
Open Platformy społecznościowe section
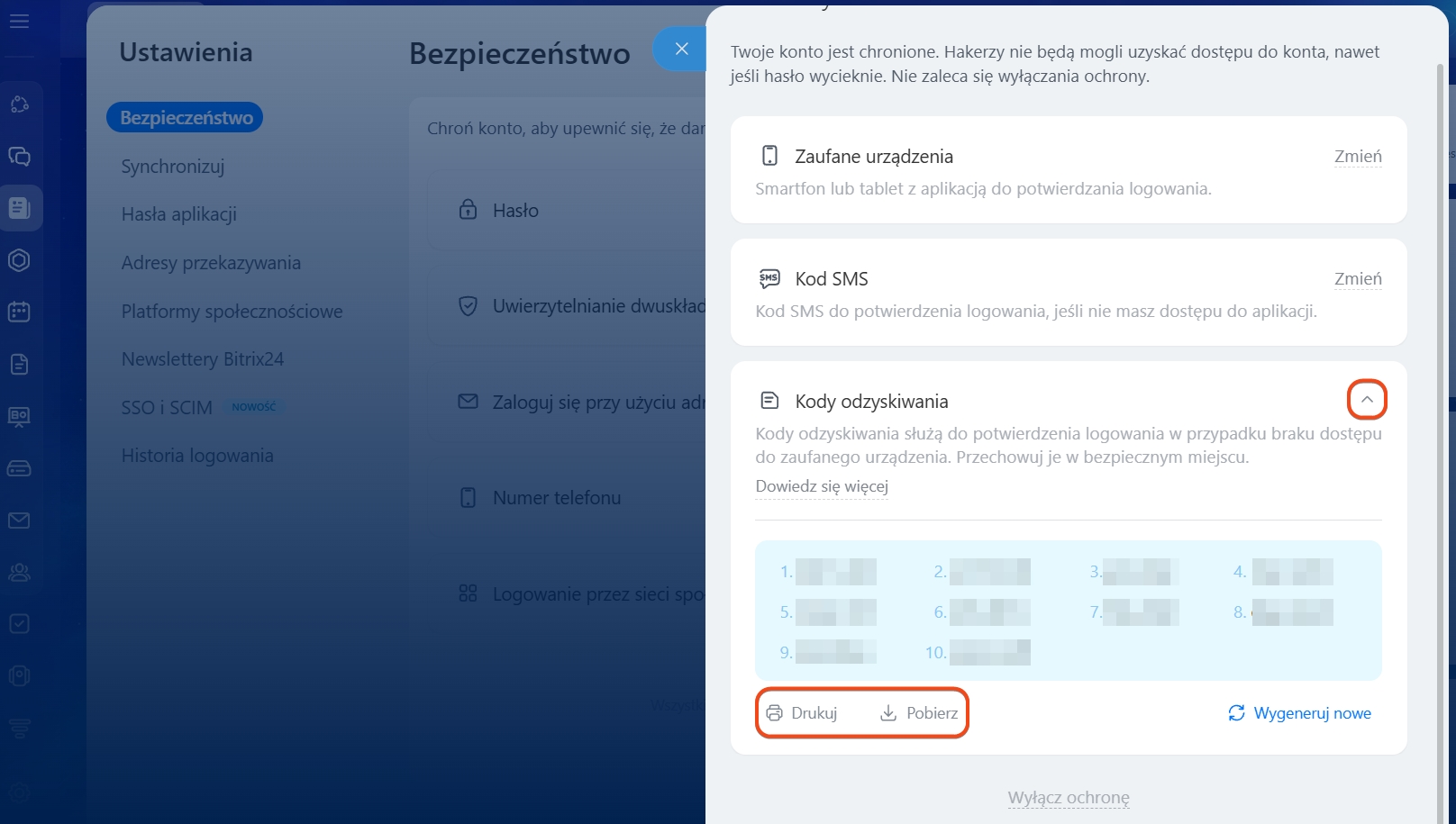pos(232,312)
